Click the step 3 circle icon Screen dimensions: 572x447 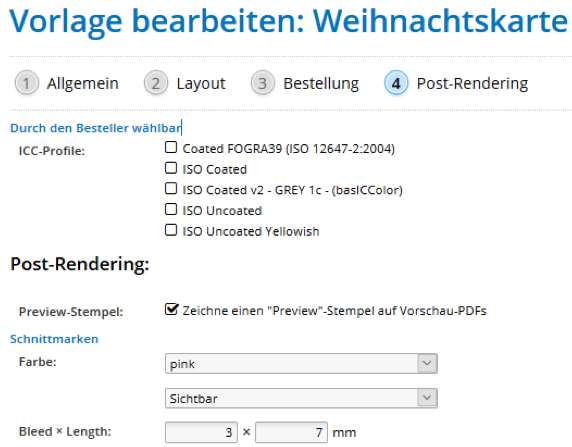(x=262, y=83)
